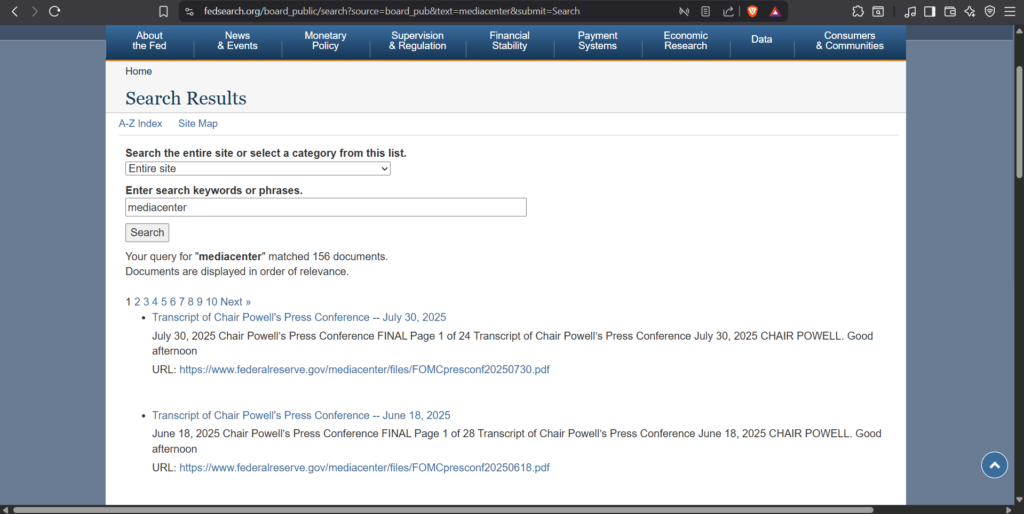Screen dimensions: 1024x514
Task: Click the address bar URL
Action: point(391,11)
